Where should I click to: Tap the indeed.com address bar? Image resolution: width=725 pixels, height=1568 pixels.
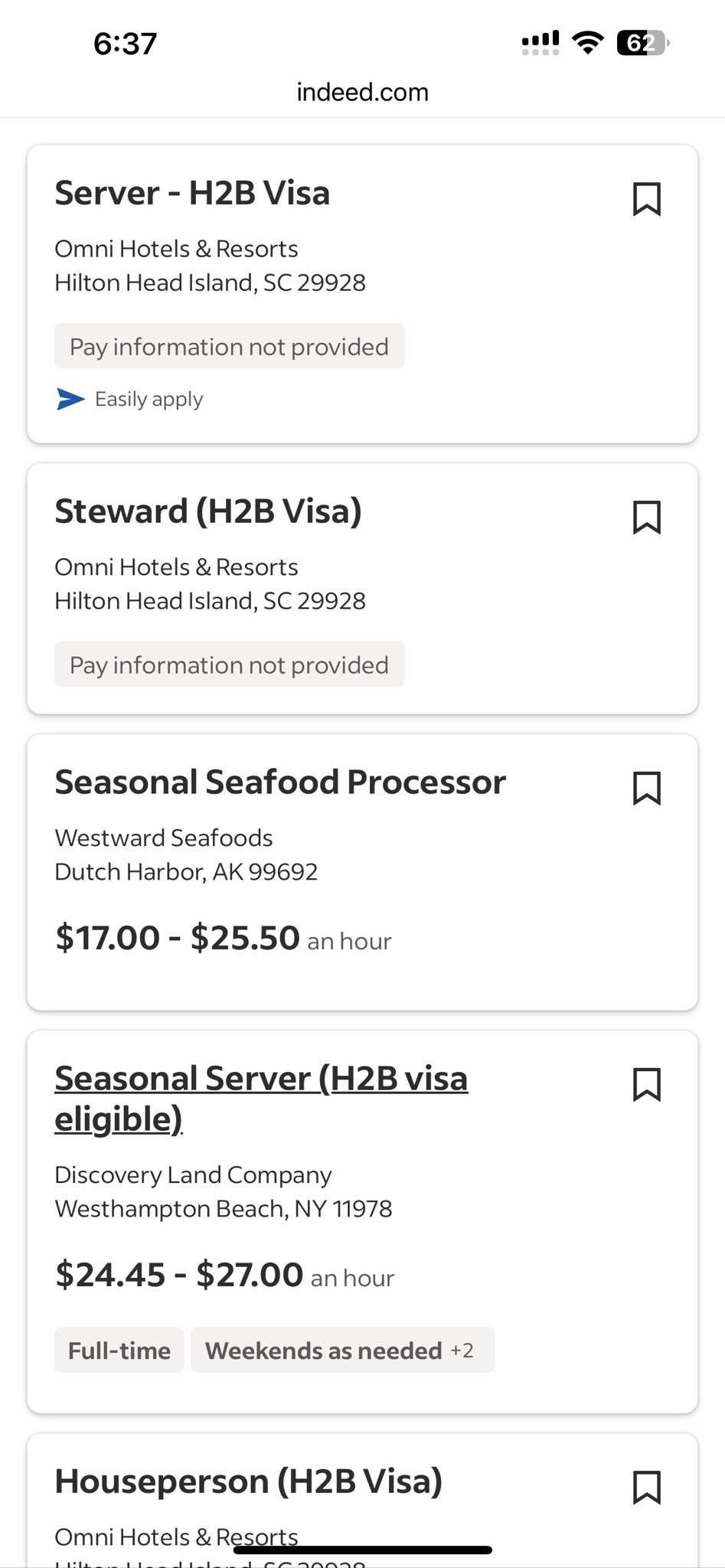[x=363, y=93]
